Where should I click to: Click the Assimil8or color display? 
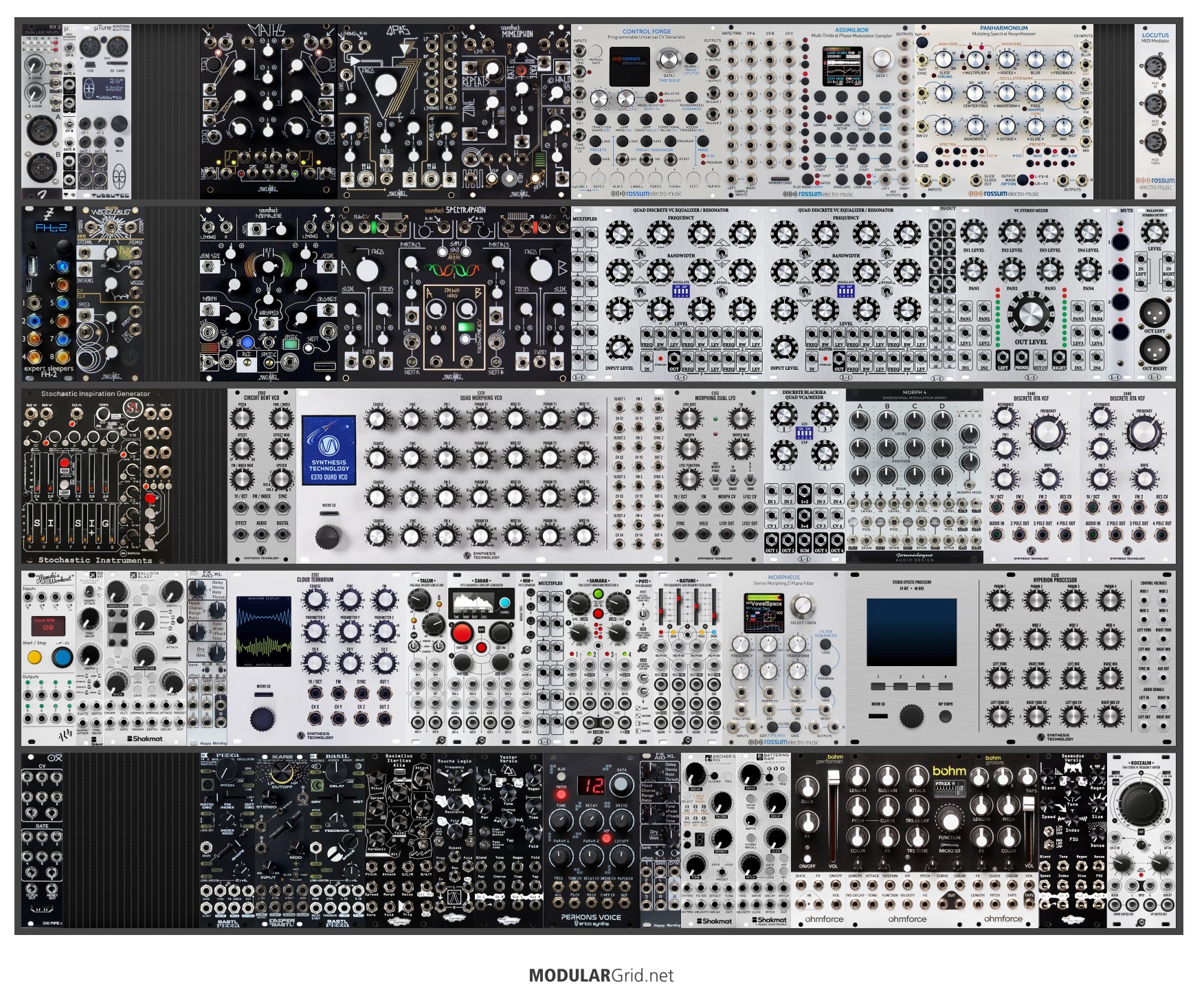pos(844,67)
